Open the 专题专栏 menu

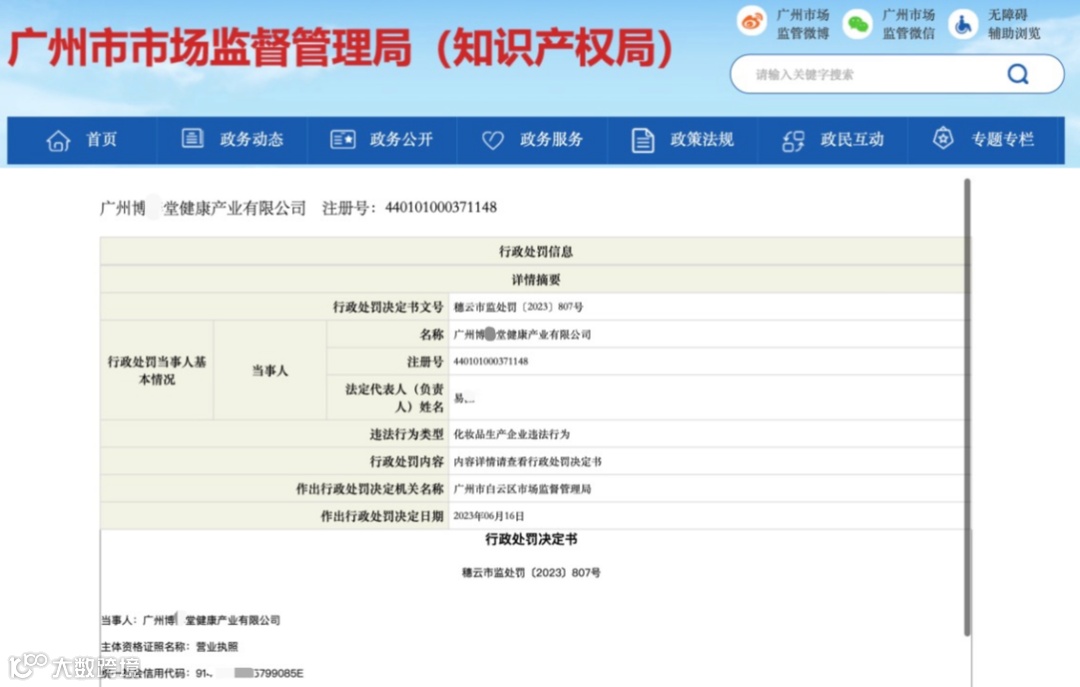tap(1002, 139)
